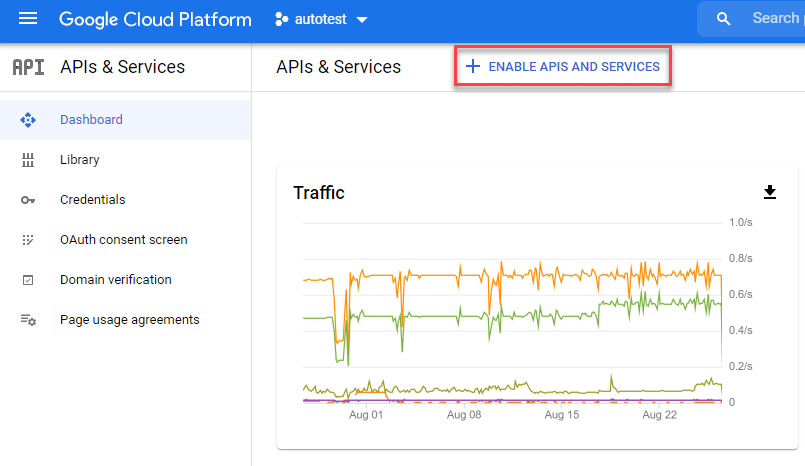Screen dimensions: 805x466
Task: Click the Domain verification checkbox icon
Action: coord(28,280)
